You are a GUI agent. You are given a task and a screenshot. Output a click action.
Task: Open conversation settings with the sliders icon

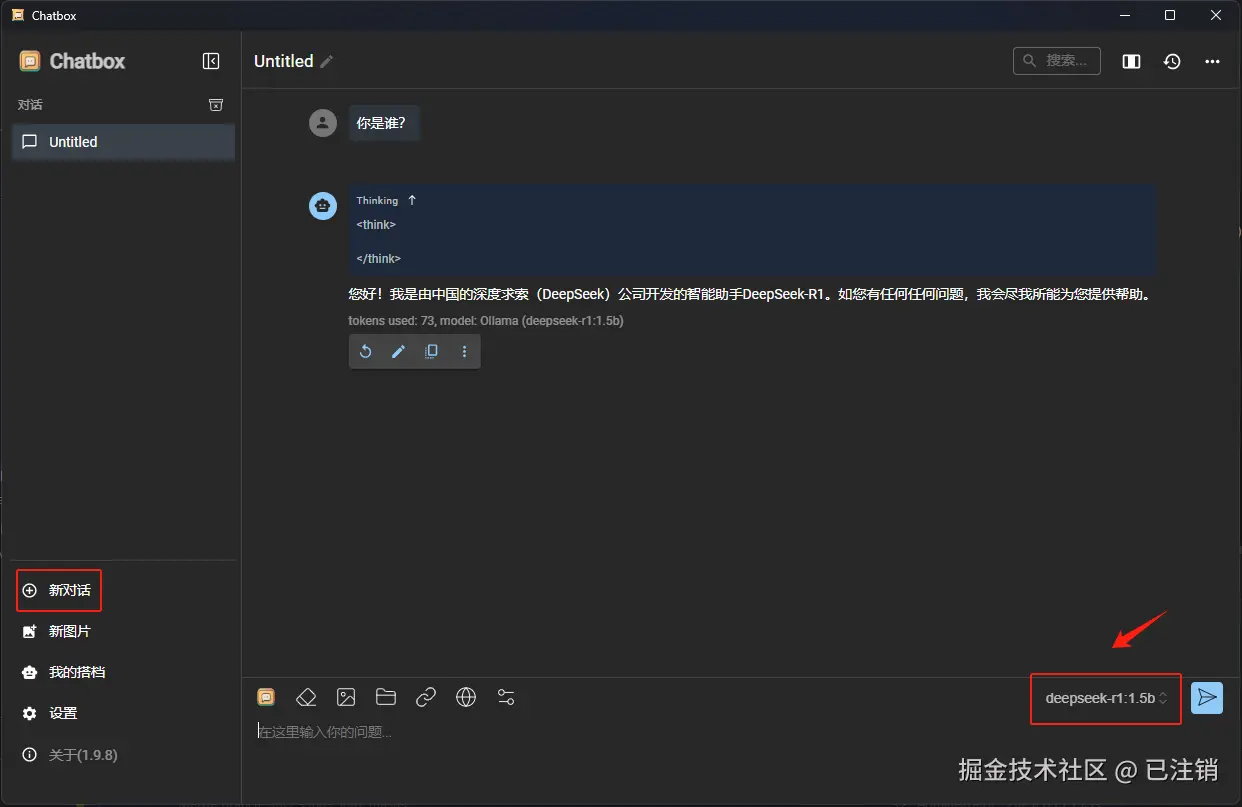pyautogui.click(x=506, y=697)
